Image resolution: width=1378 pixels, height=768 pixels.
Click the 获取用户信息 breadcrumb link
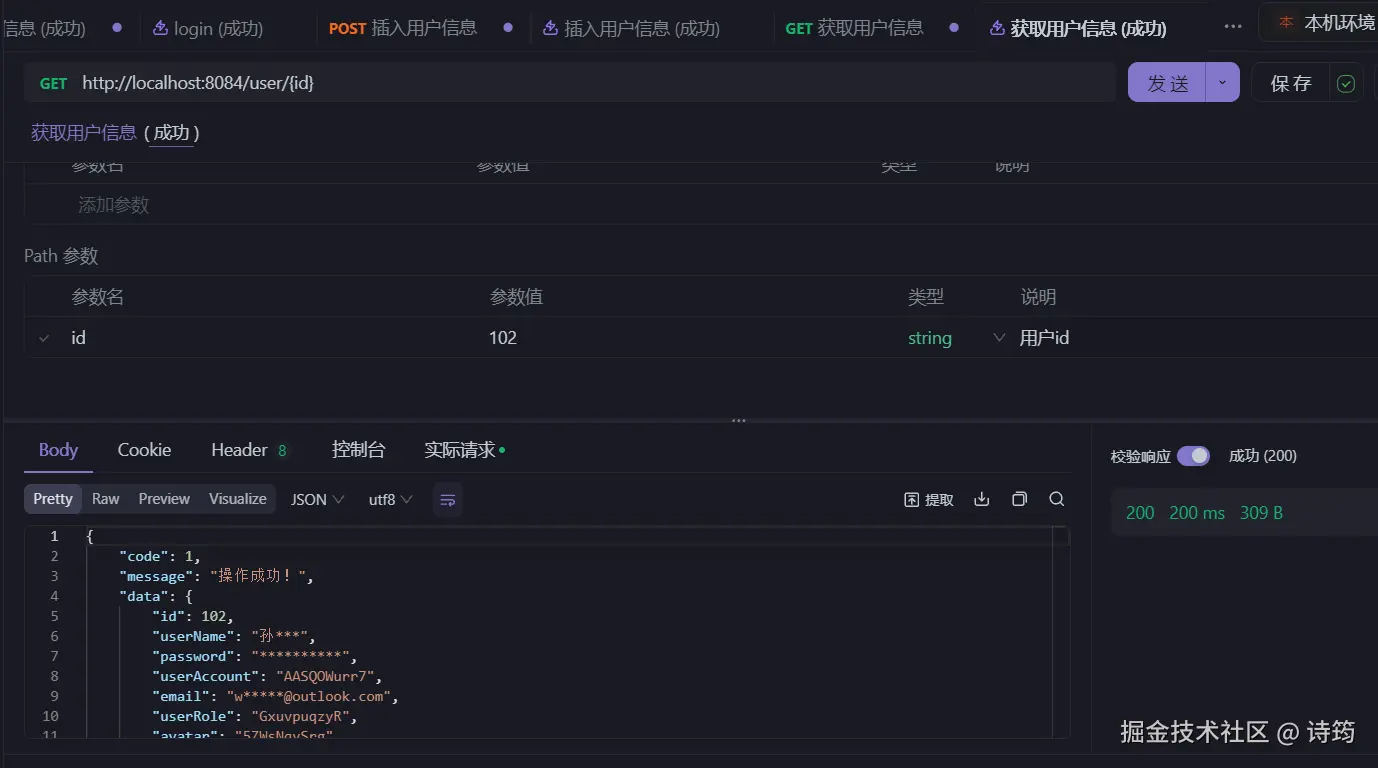[x=84, y=132]
